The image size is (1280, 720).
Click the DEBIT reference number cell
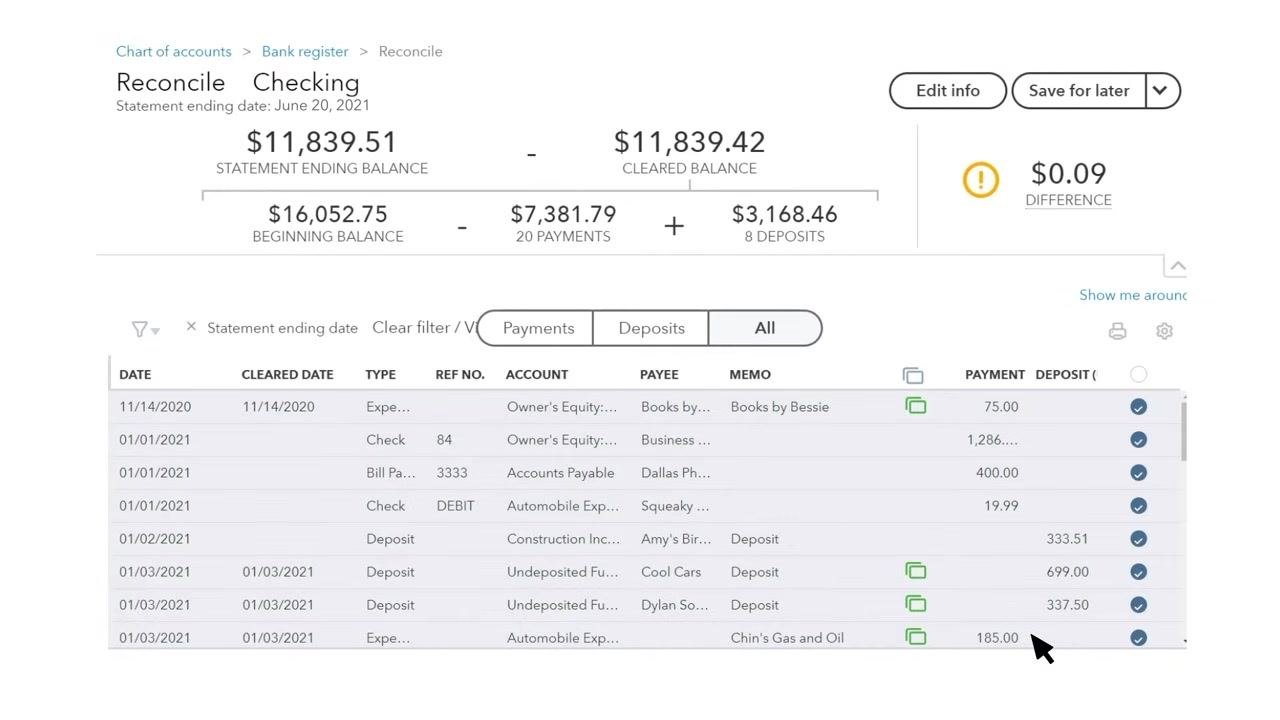(x=455, y=506)
